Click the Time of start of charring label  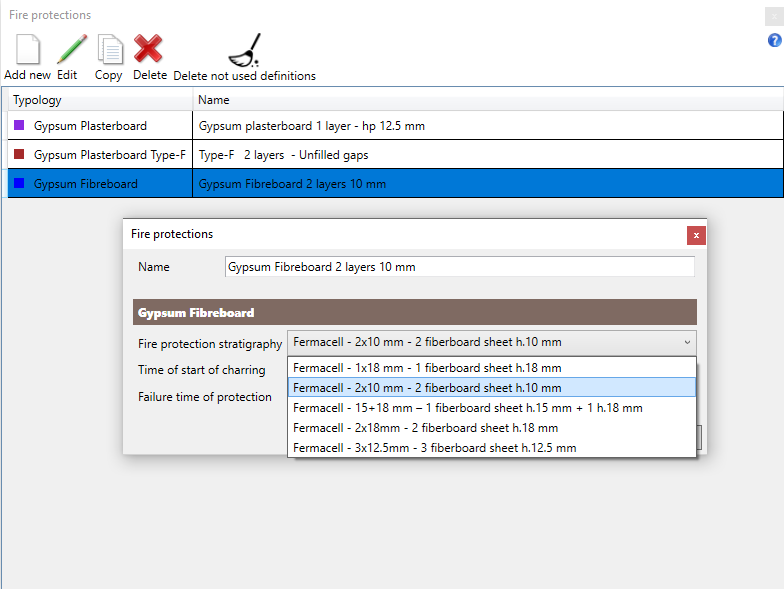(202, 370)
